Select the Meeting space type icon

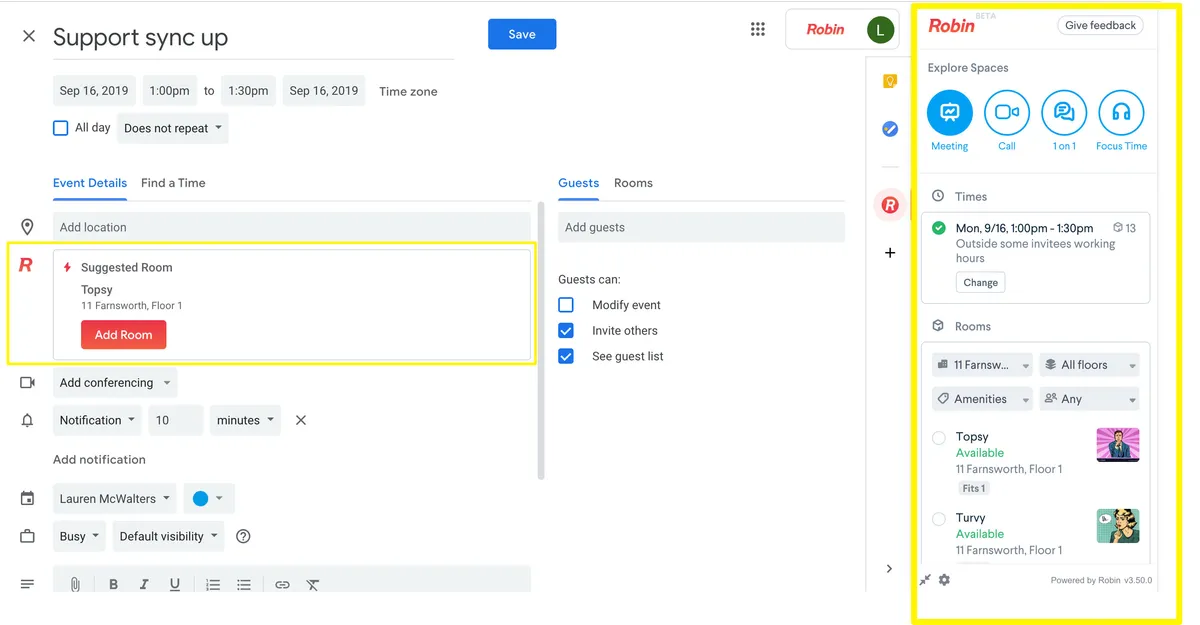click(949, 113)
